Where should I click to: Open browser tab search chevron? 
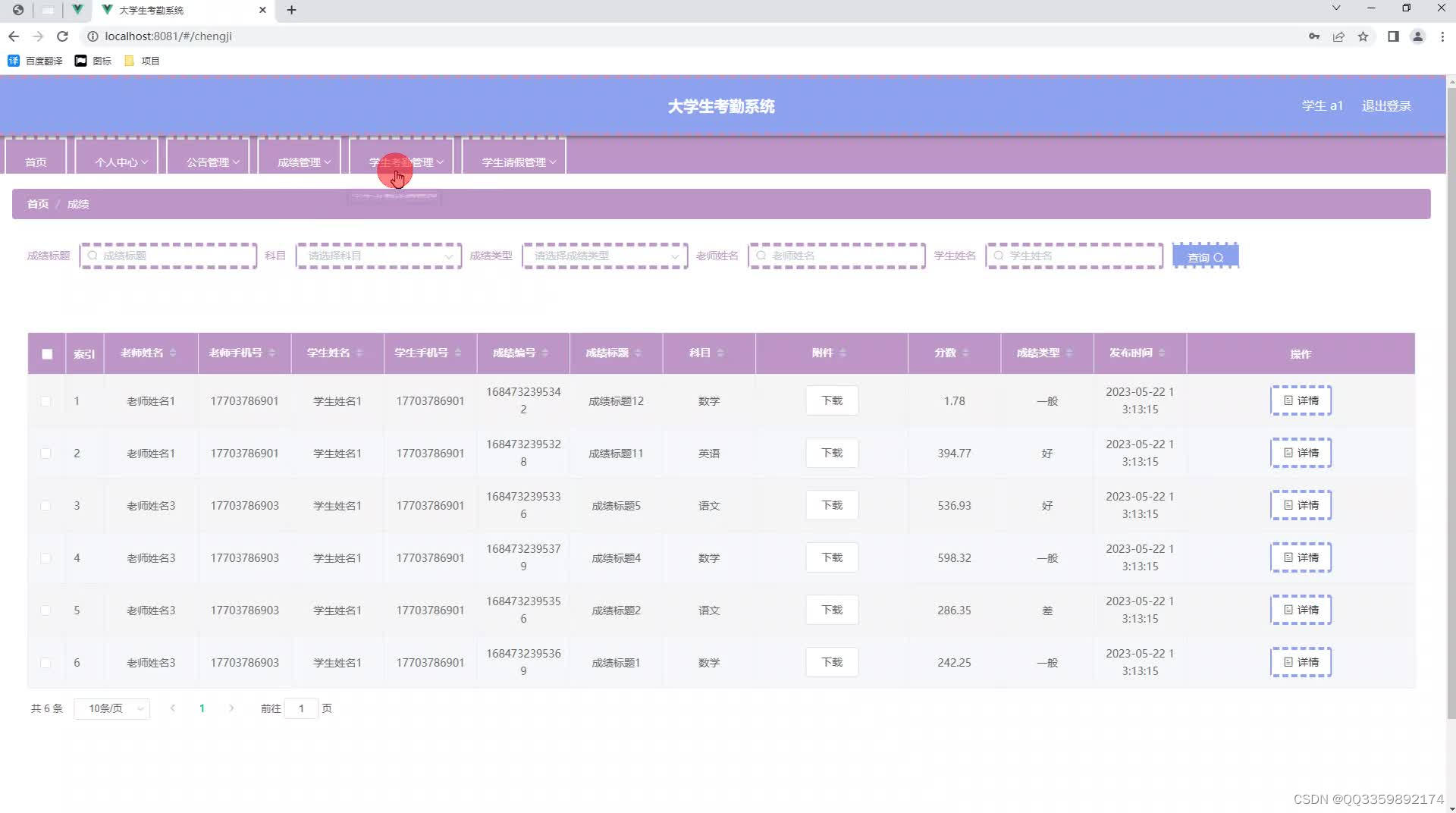(x=1336, y=8)
